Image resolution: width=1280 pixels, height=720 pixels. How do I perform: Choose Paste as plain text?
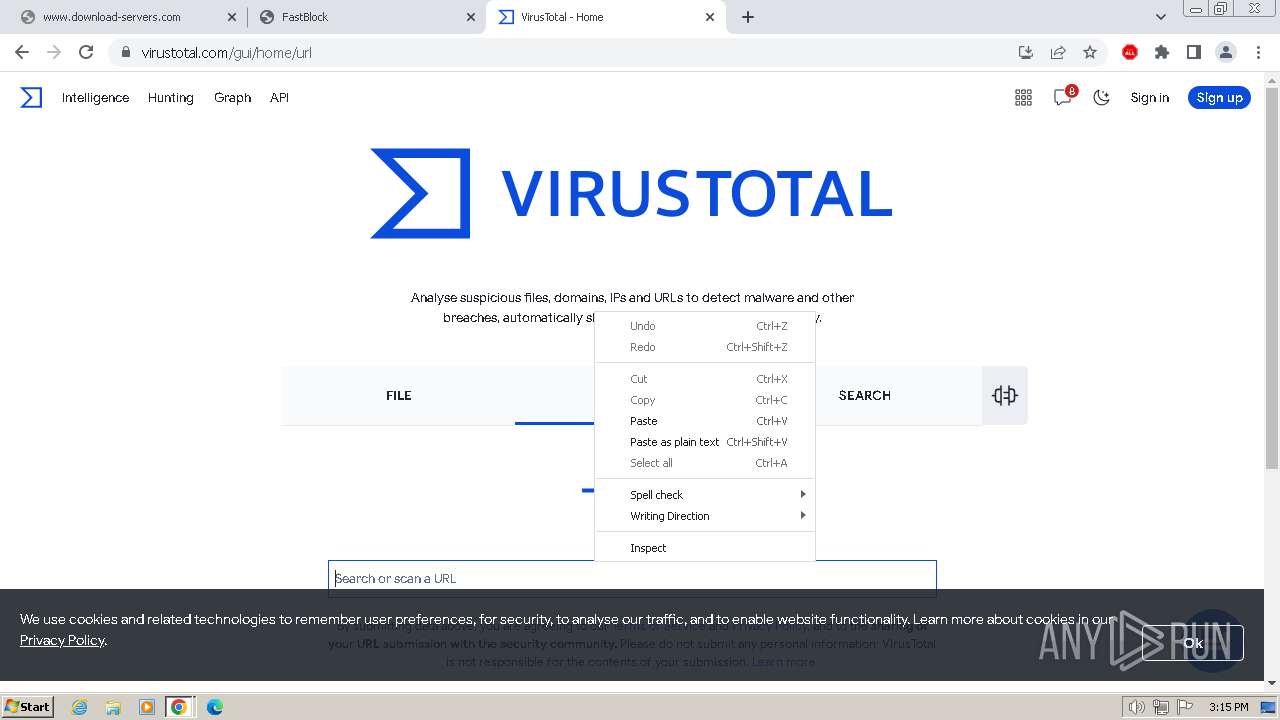click(x=705, y=442)
